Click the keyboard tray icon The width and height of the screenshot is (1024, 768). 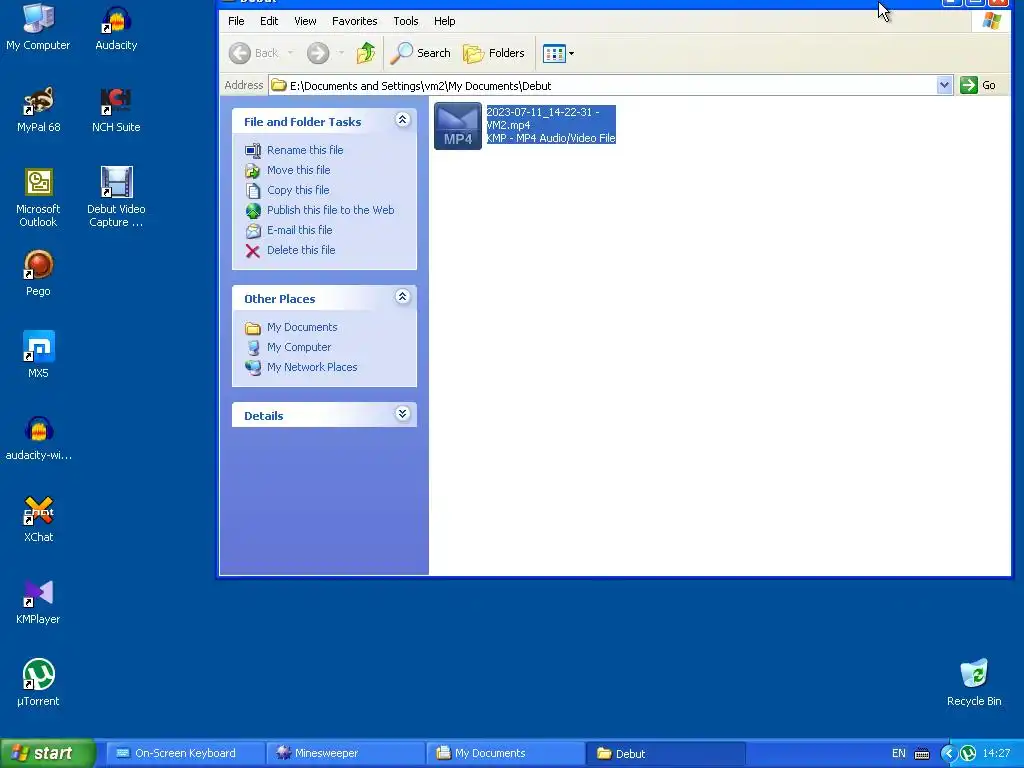(922, 754)
